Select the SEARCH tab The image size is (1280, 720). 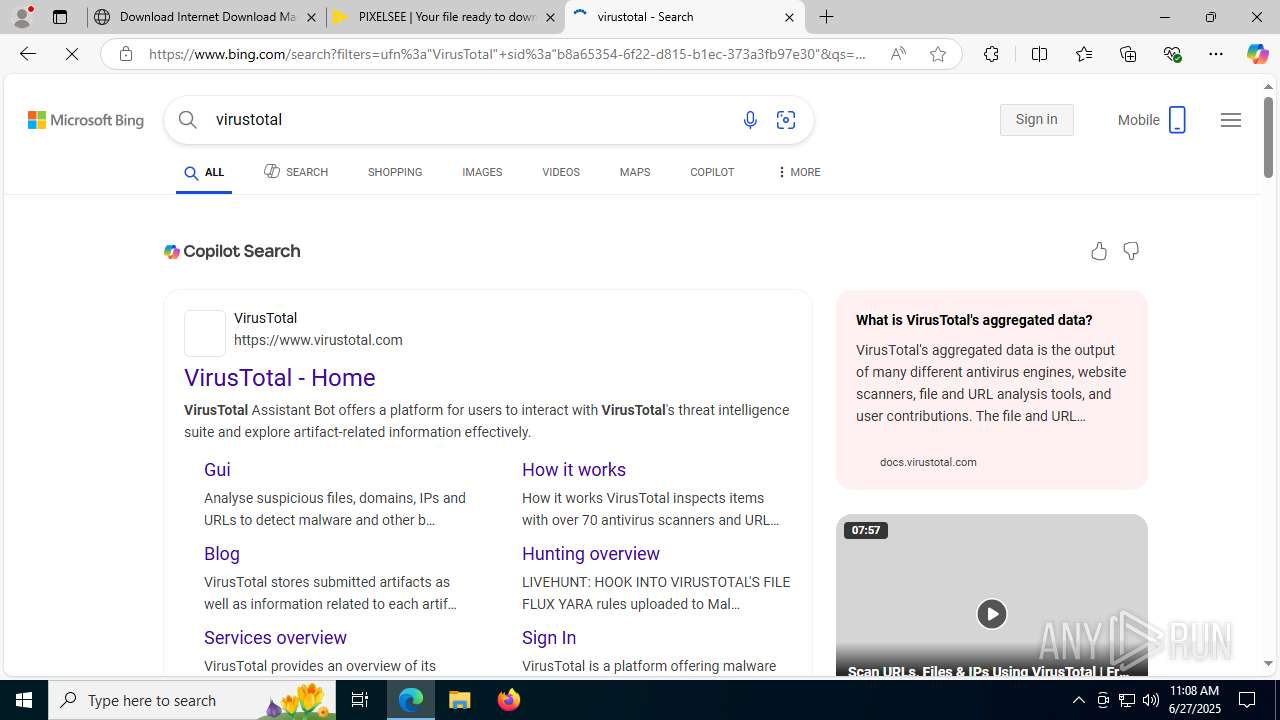tap(296, 172)
